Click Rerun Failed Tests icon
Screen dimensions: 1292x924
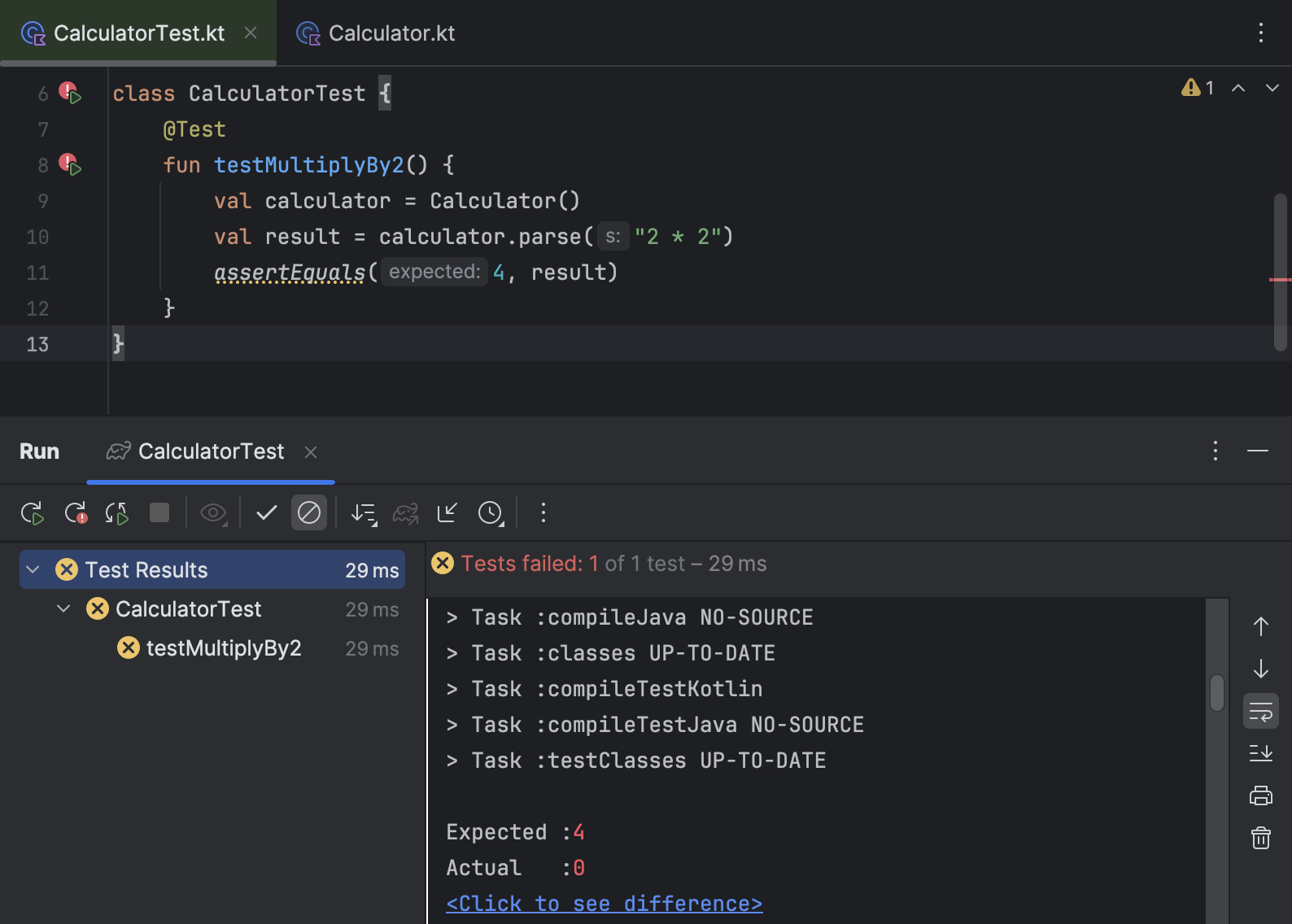(76, 513)
